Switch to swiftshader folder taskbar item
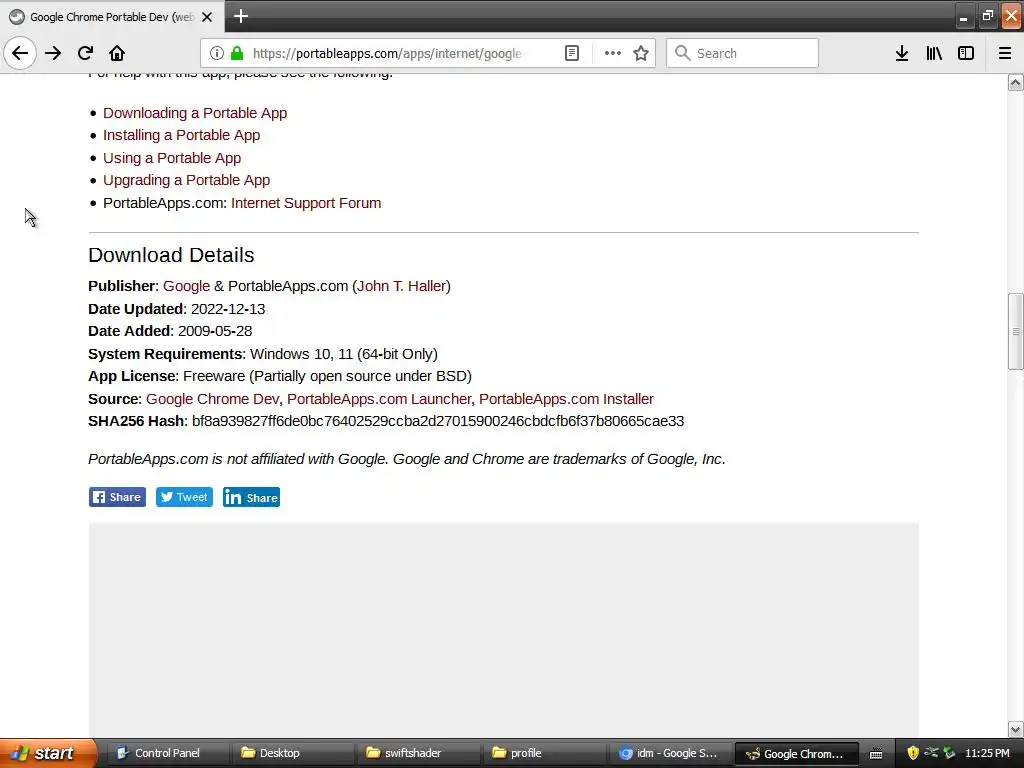Screen dimensions: 1024x768 (418, 753)
